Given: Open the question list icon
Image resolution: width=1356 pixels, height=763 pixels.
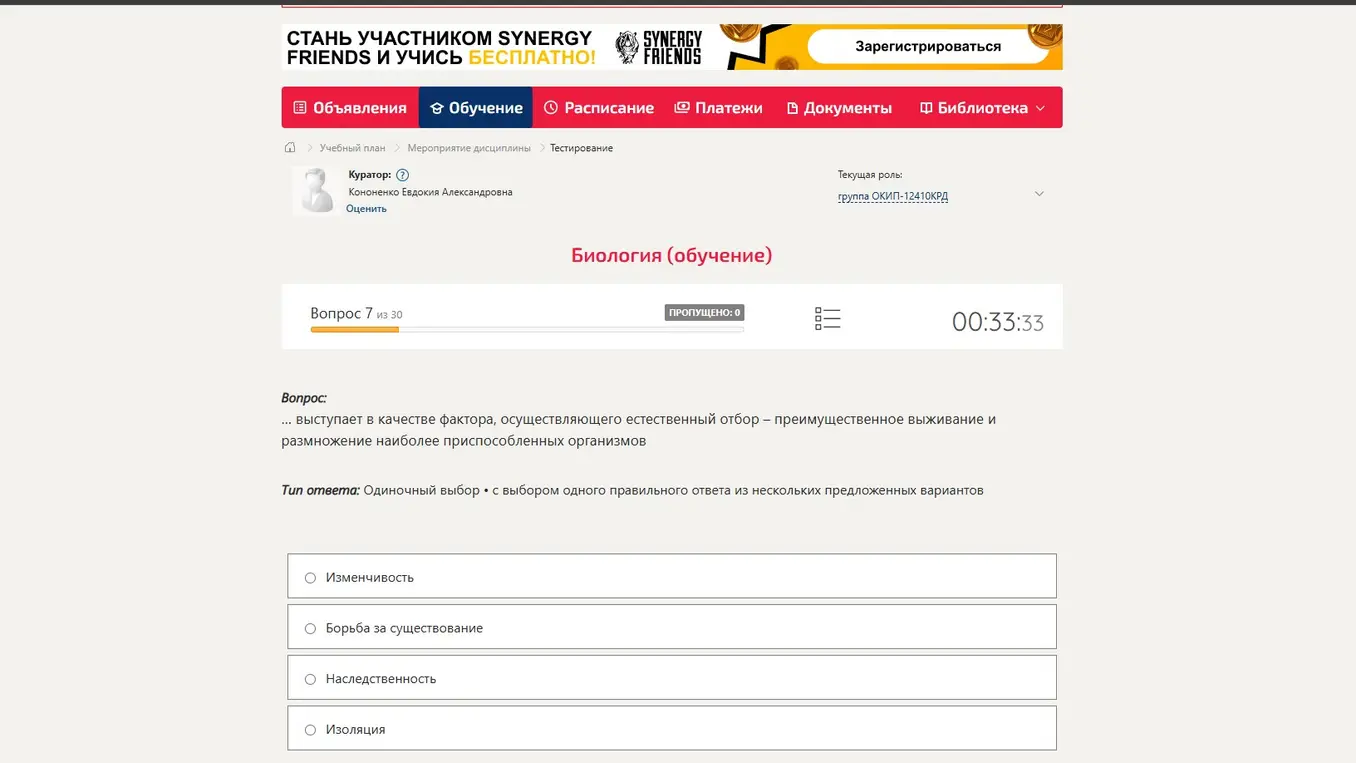Looking at the screenshot, I should (x=827, y=319).
